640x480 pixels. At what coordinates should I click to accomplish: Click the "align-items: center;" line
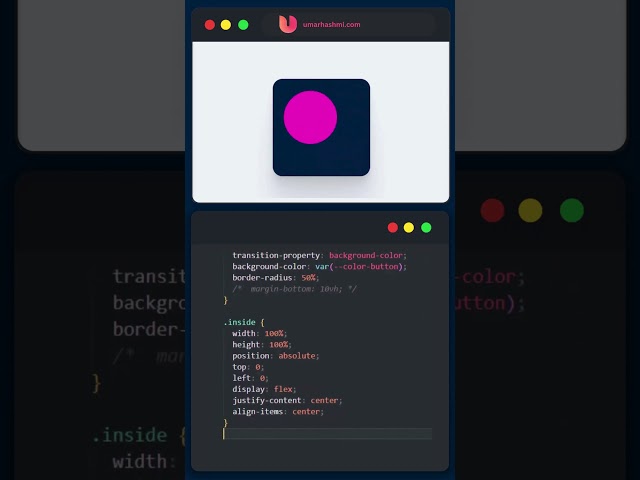click(278, 411)
